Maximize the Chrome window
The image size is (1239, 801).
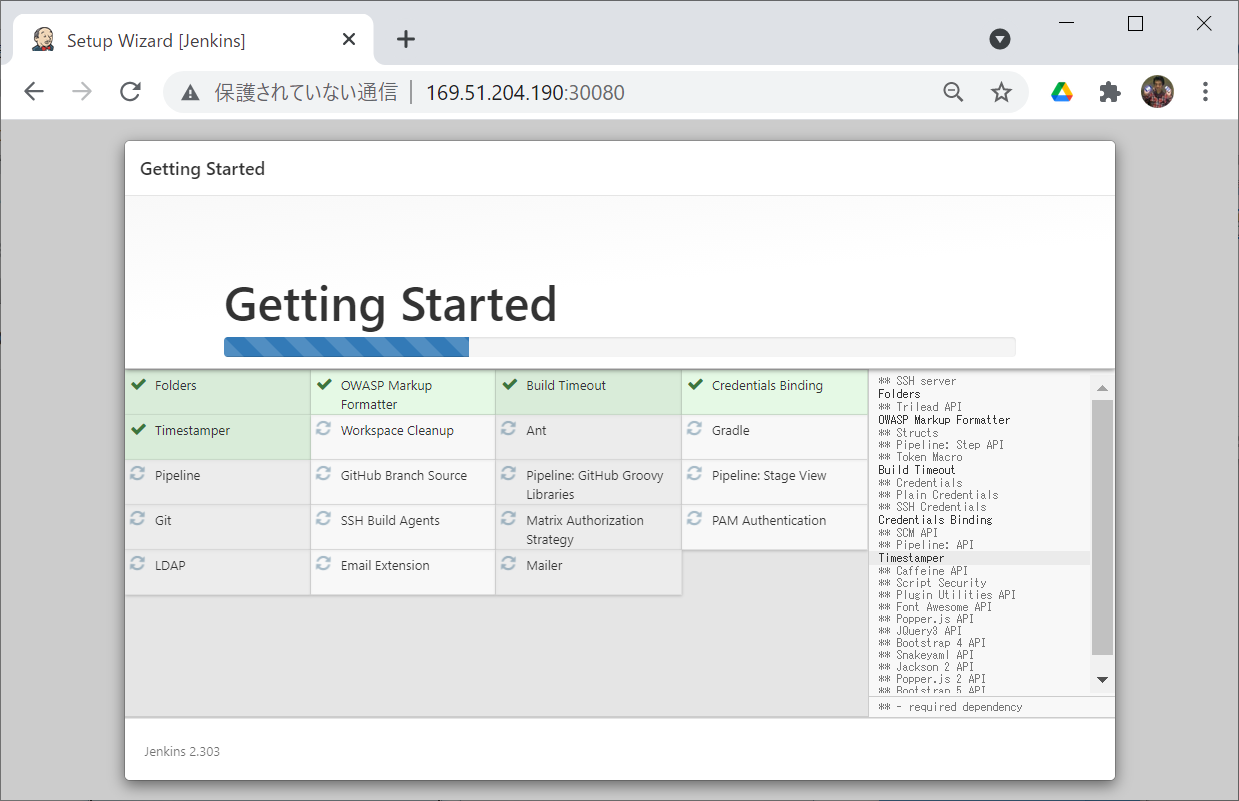click(x=1135, y=24)
